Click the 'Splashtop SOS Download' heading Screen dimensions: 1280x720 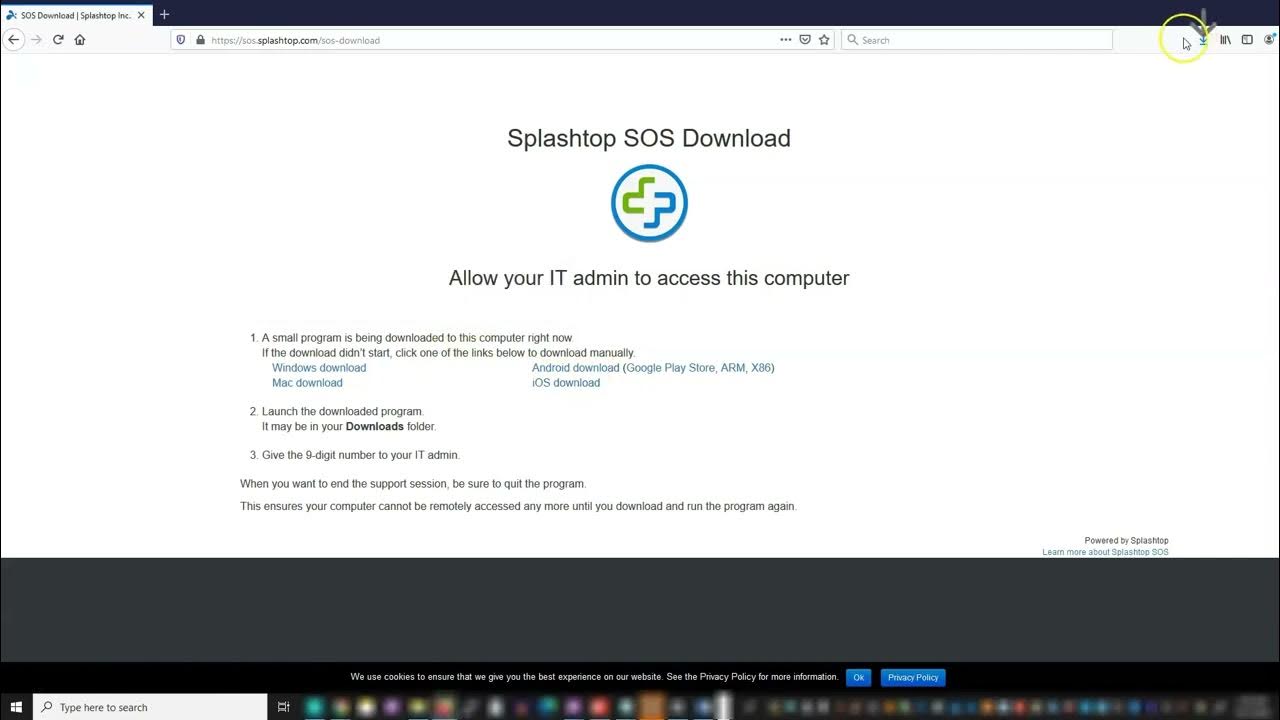click(649, 138)
